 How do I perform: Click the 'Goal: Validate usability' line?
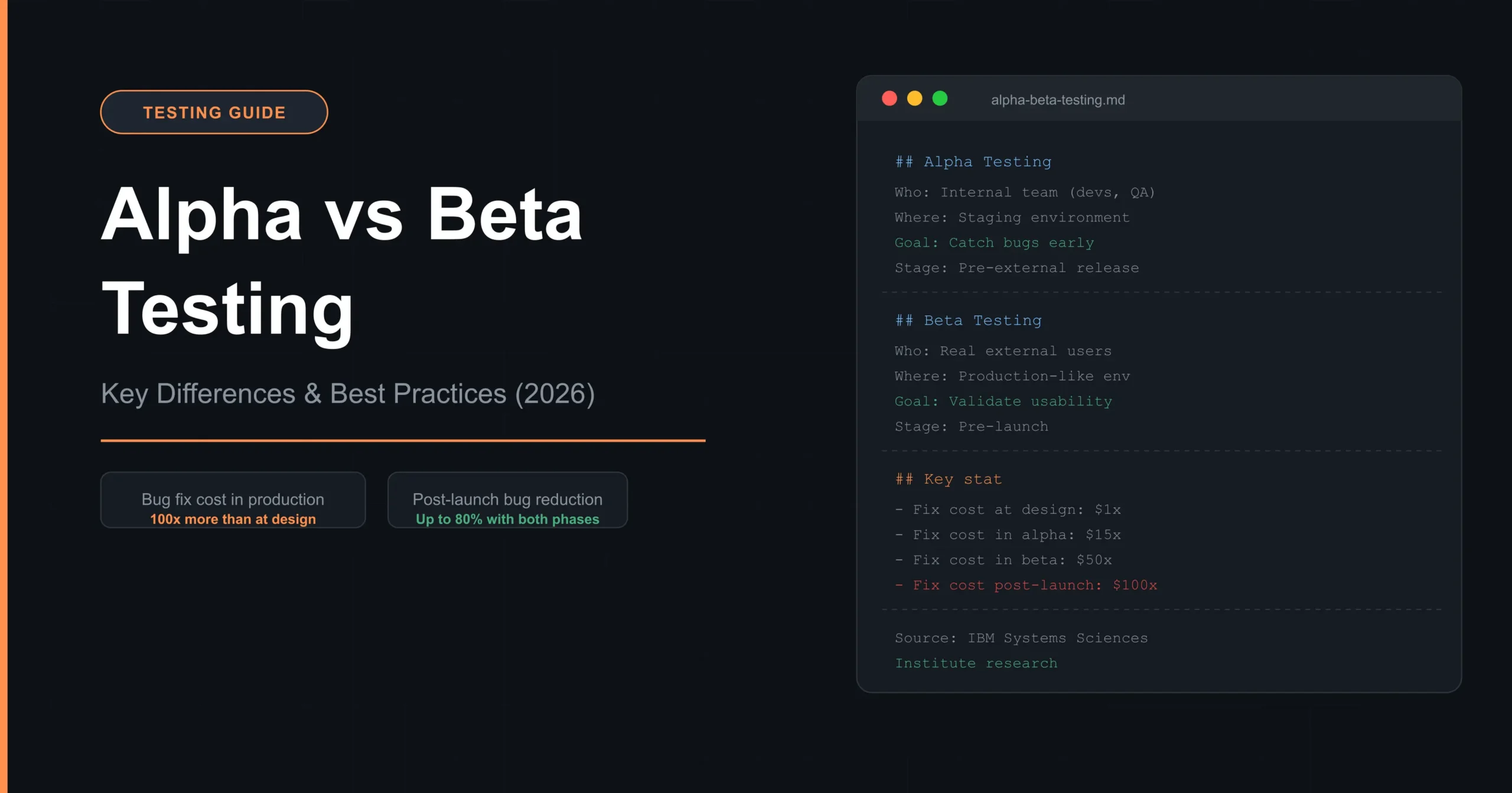[x=1003, y=402]
